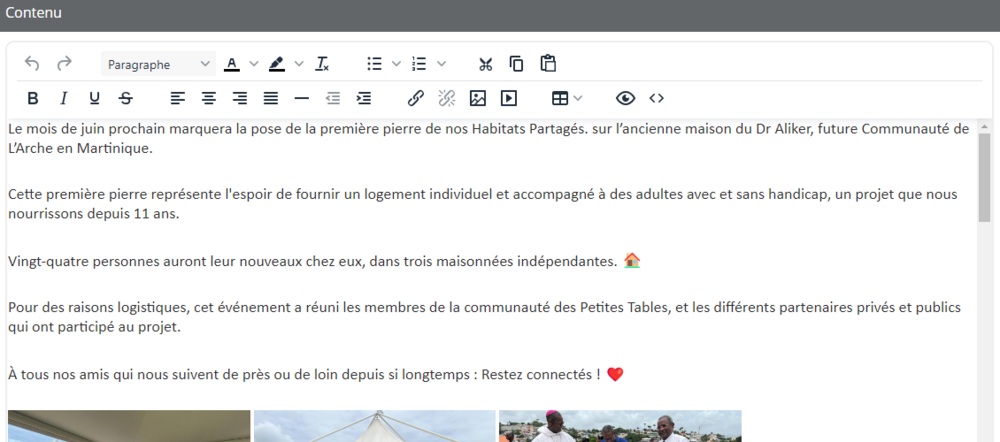Toggle strikethrough formatting
Screen dimensions: 1000x442
(126, 98)
